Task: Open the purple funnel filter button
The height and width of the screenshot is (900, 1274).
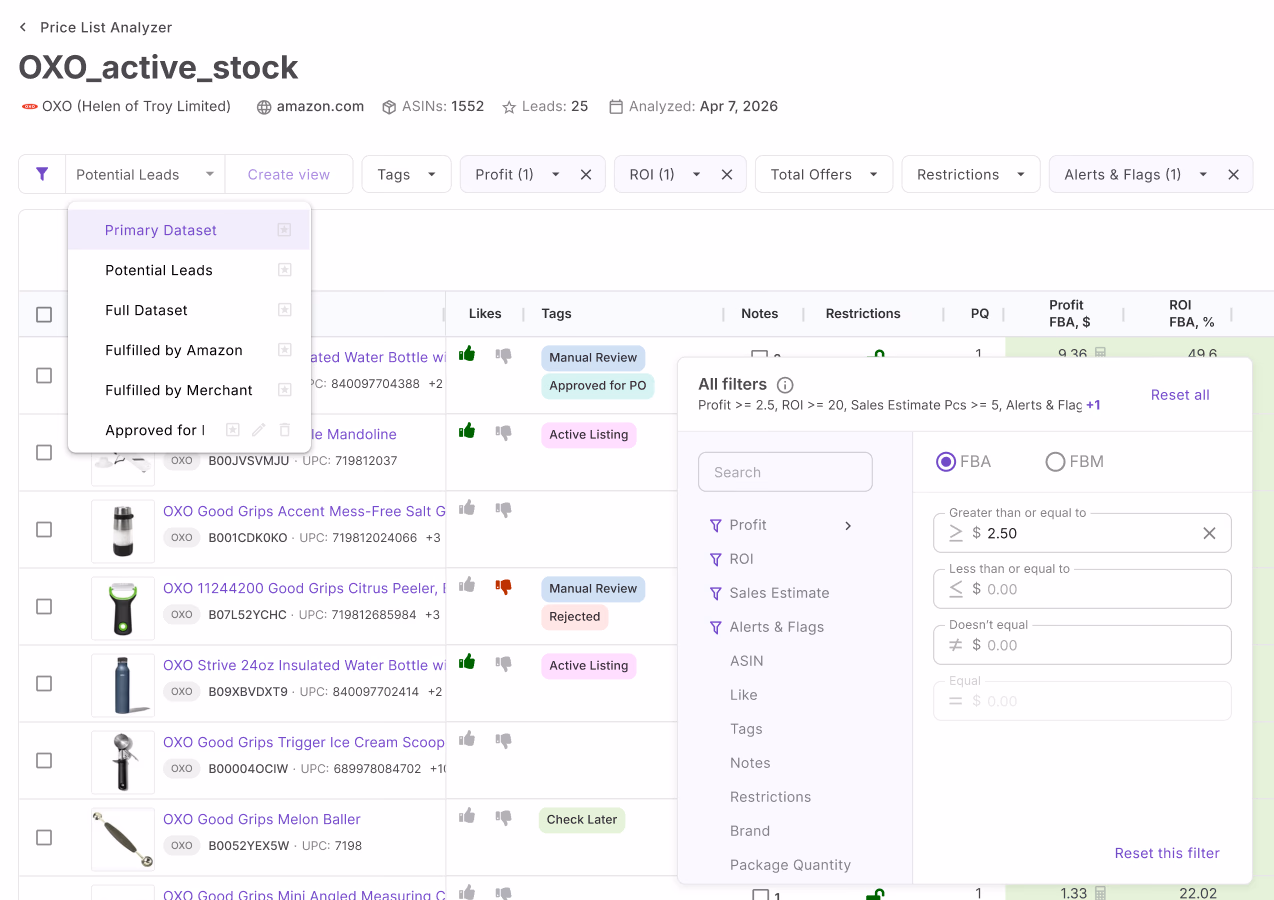Action: click(42, 174)
